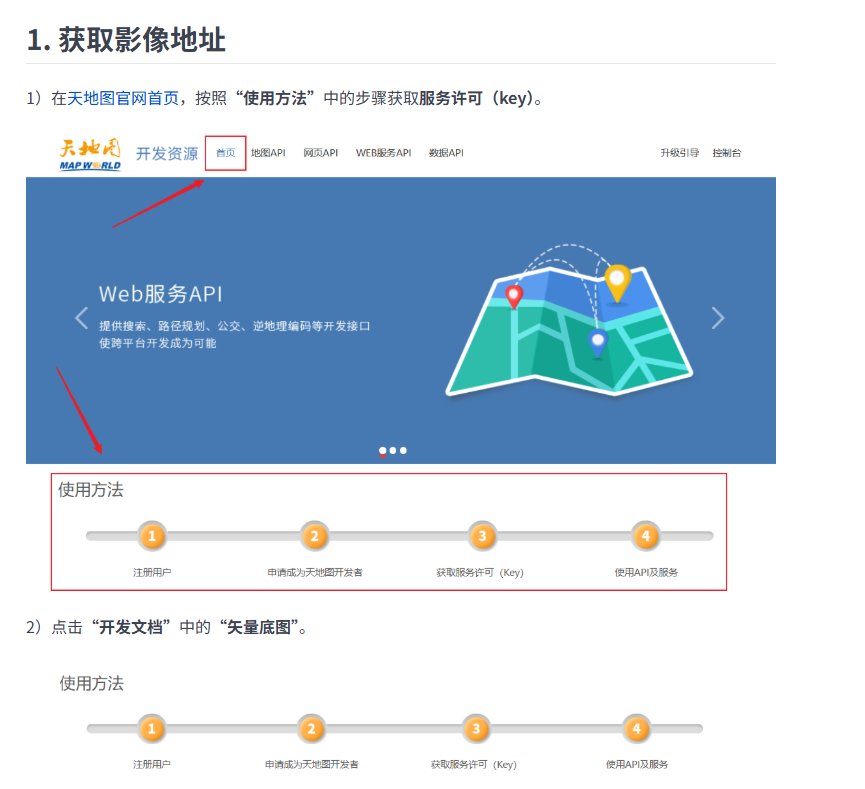This screenshot has height=789, width=865.
Task: Click step 3 circle in boxed 使用方法
Action: tap(482, 536)
